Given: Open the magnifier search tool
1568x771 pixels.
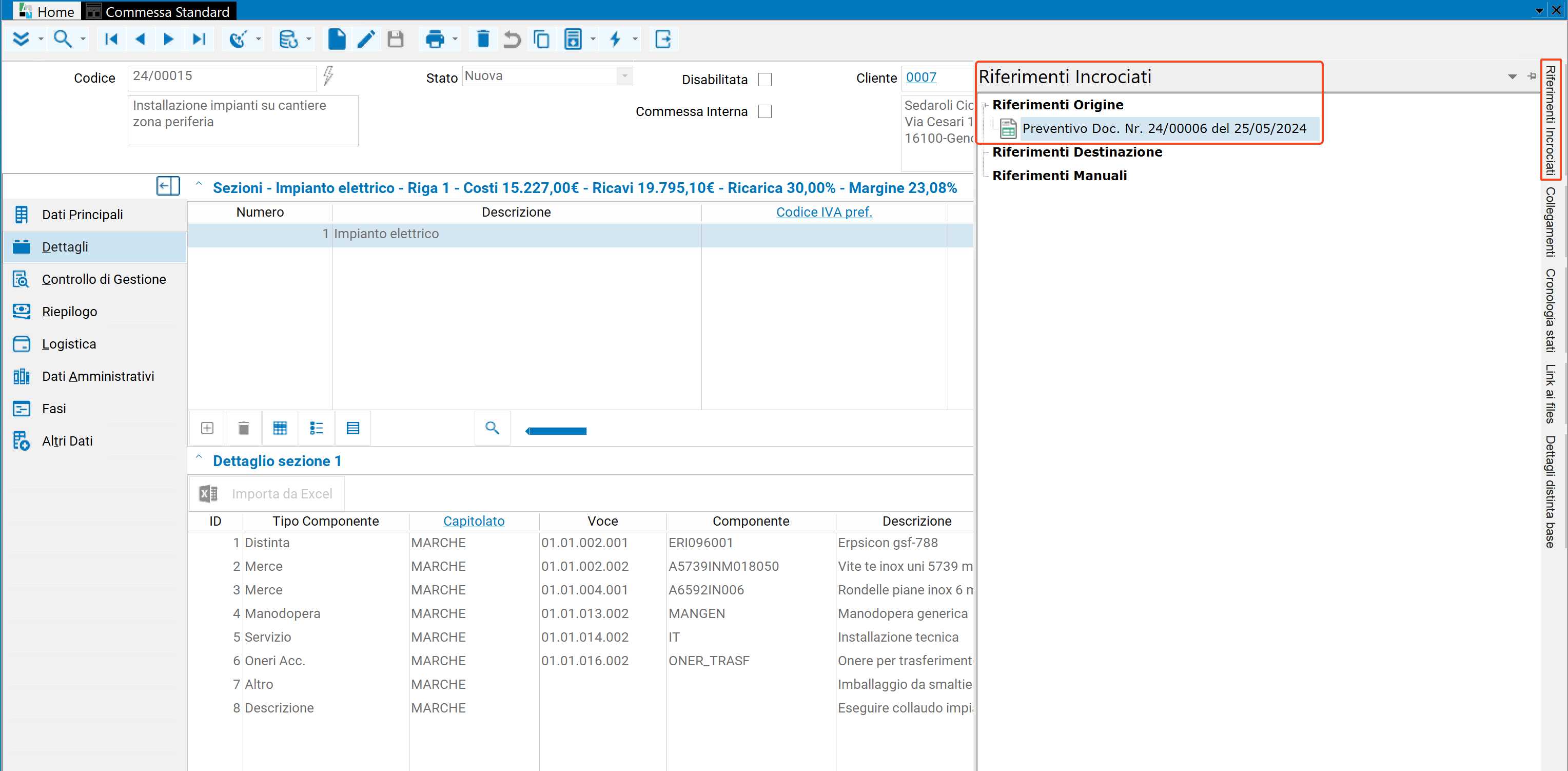Looking at the screenshot, I should (63, 40).
